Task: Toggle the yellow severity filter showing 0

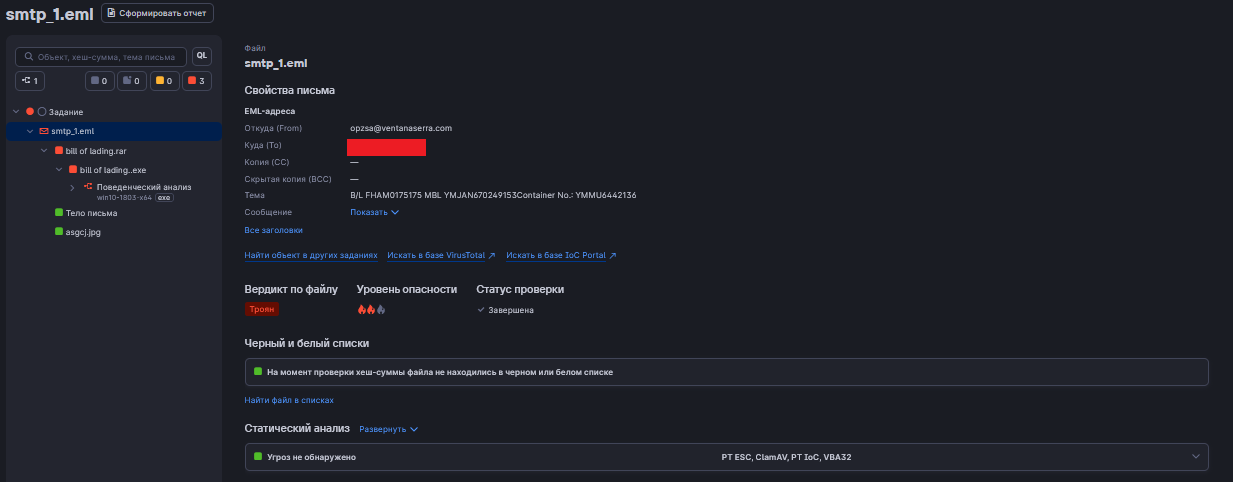Action: tap(164, 81)
